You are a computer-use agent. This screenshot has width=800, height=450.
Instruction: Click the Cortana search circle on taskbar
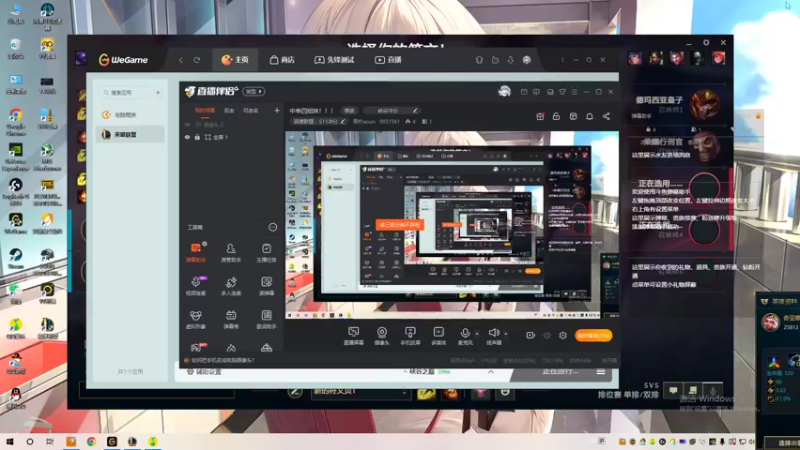(30, 441)
